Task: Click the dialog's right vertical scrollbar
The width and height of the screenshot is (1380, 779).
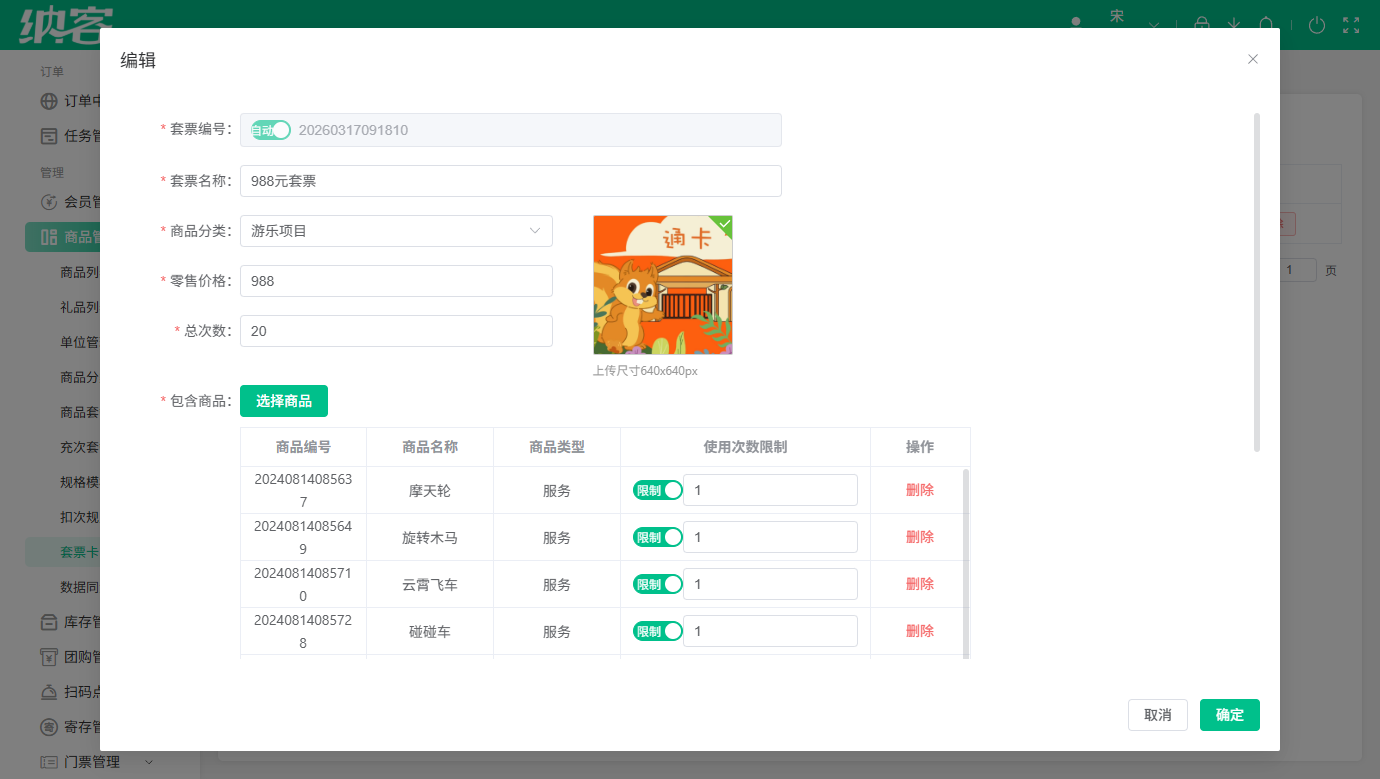Action: click(x=1257, y=282)
